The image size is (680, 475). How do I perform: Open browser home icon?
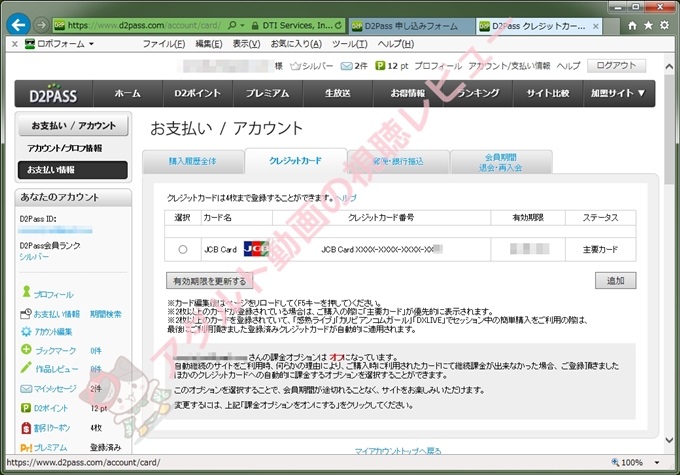632,26
